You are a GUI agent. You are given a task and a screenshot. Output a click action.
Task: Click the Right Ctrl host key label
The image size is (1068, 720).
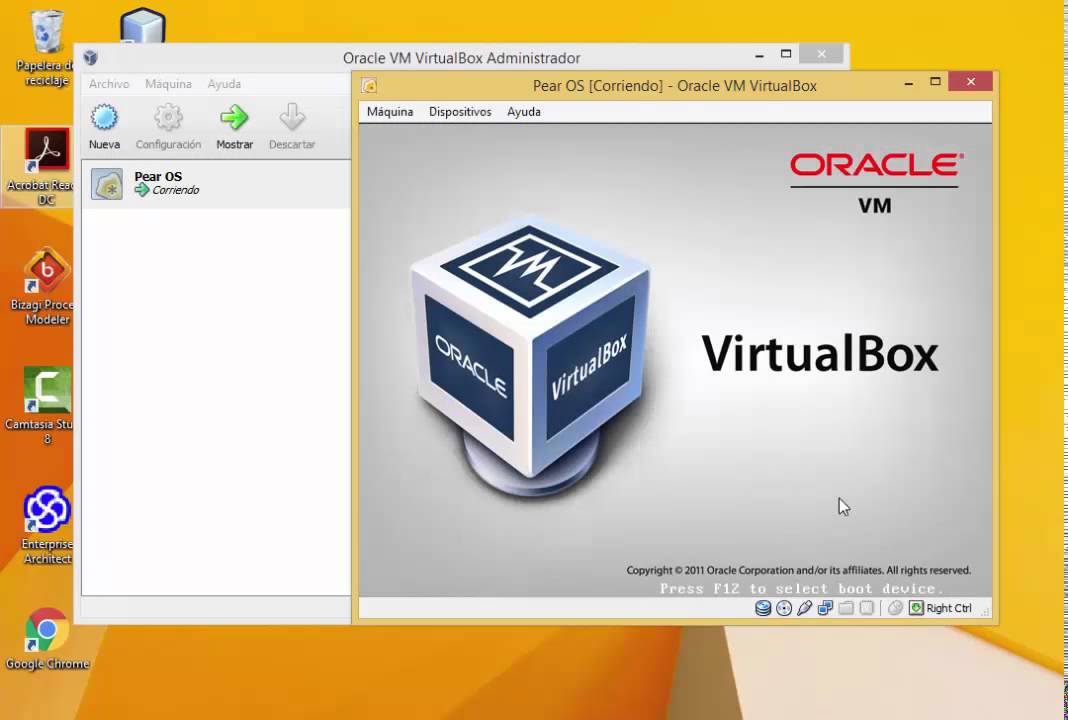point(949,608)
